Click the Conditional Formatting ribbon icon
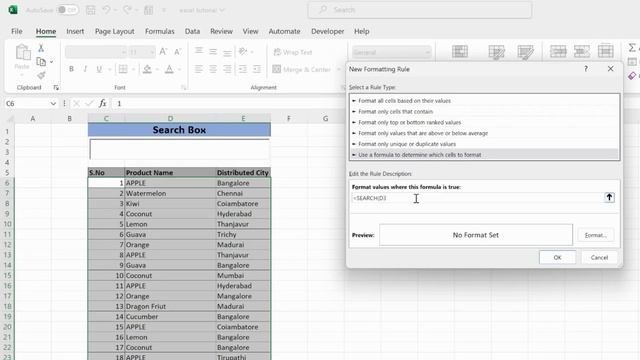 click(x=460, y=52)
